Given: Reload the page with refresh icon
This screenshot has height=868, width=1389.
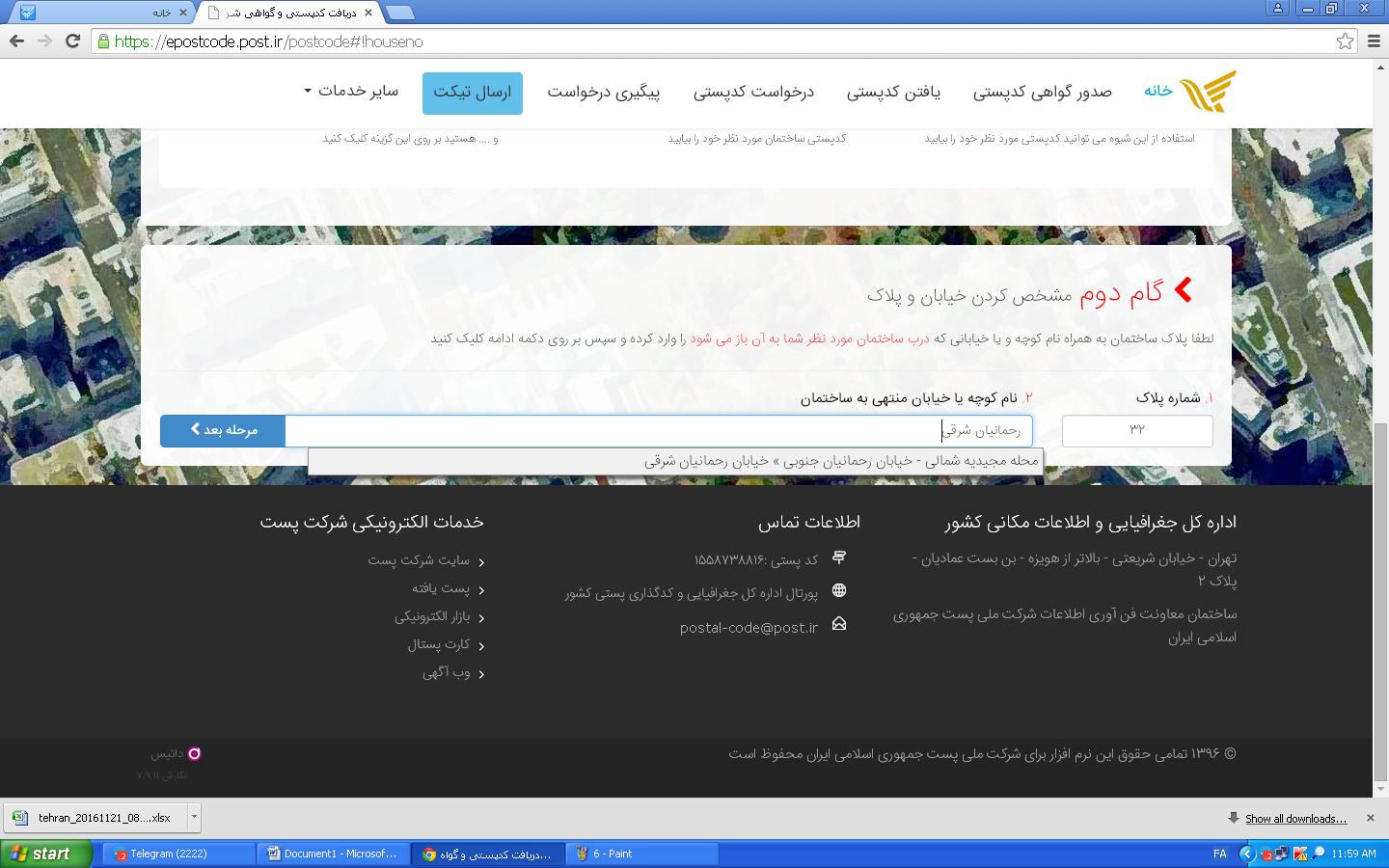Looking at the screenshot, I should point(72,41).
